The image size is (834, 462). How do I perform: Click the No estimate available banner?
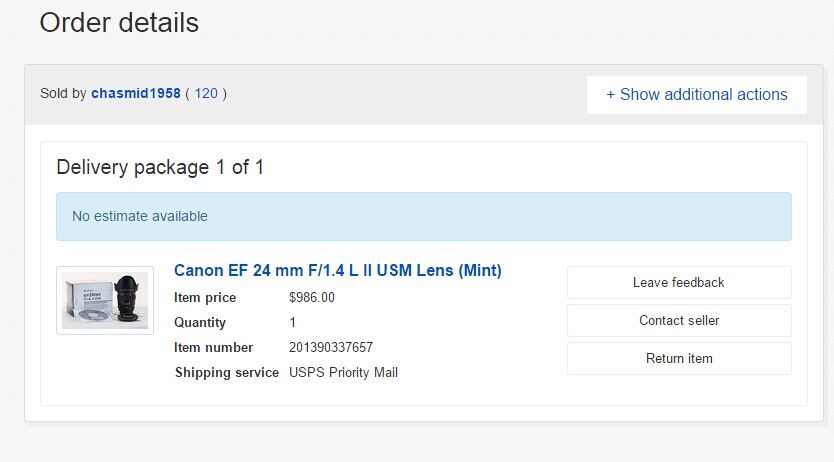(424, 216)
